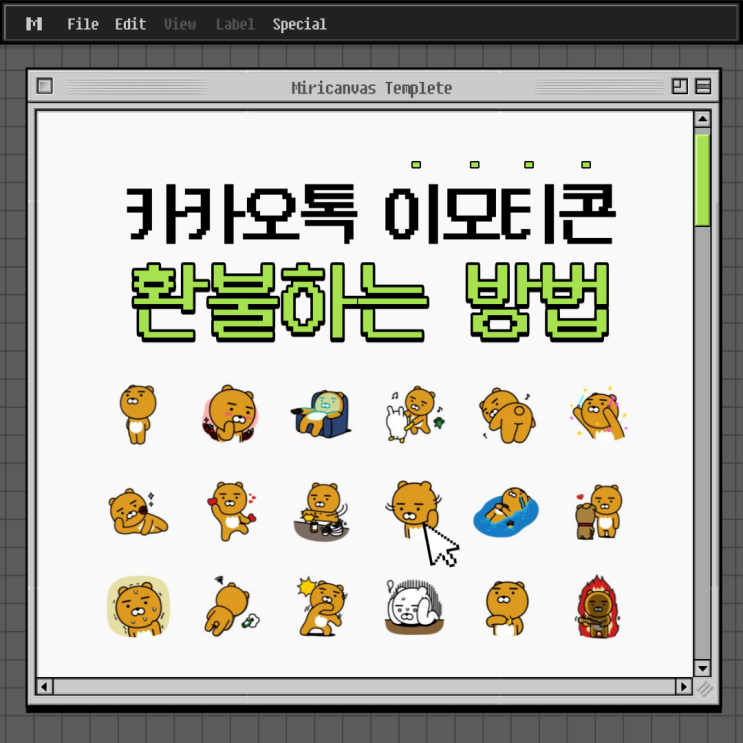Click the vertical scrollbar up arrow

(702, 118)
